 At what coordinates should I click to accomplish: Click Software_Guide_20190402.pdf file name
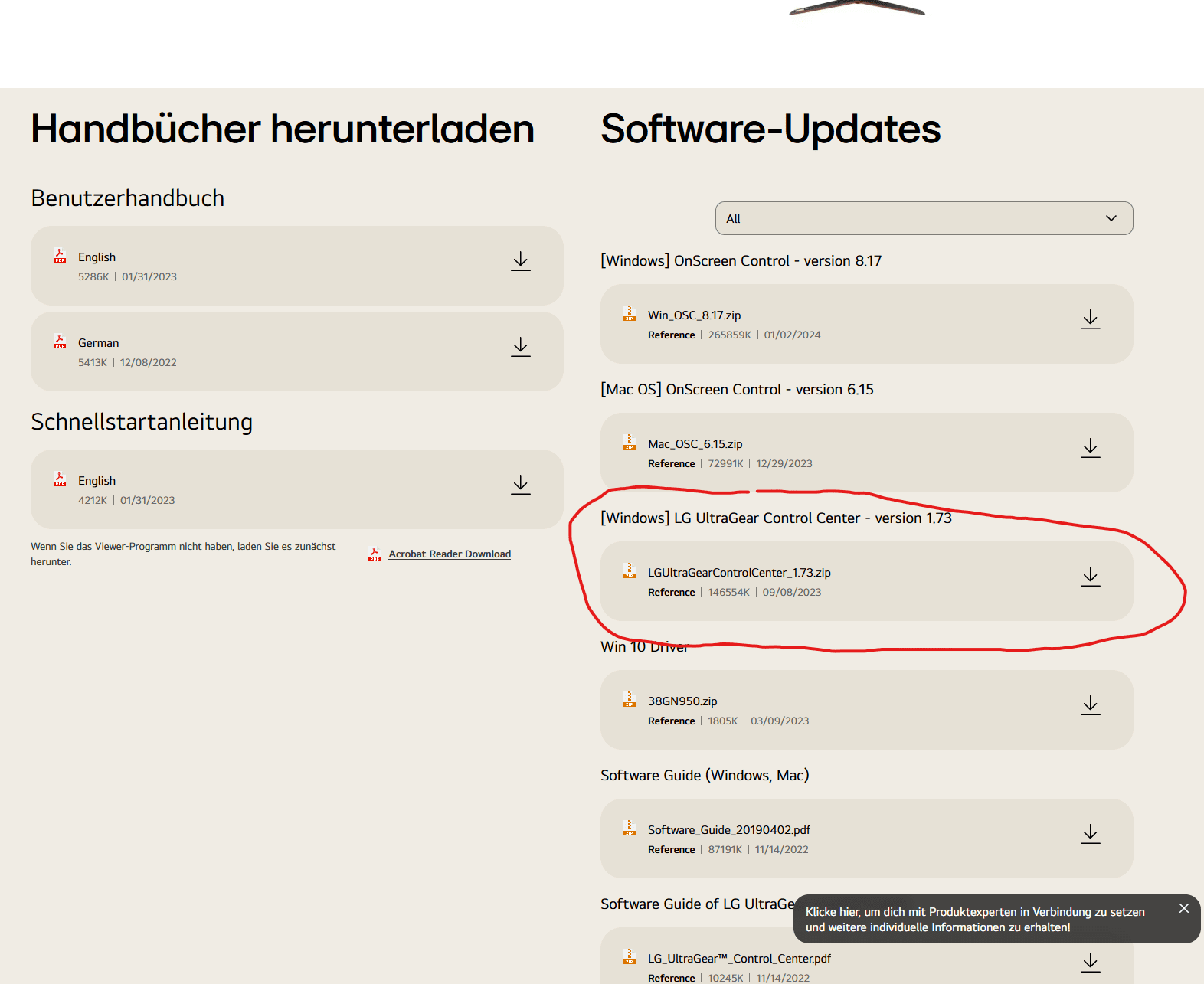click(729, 830)
